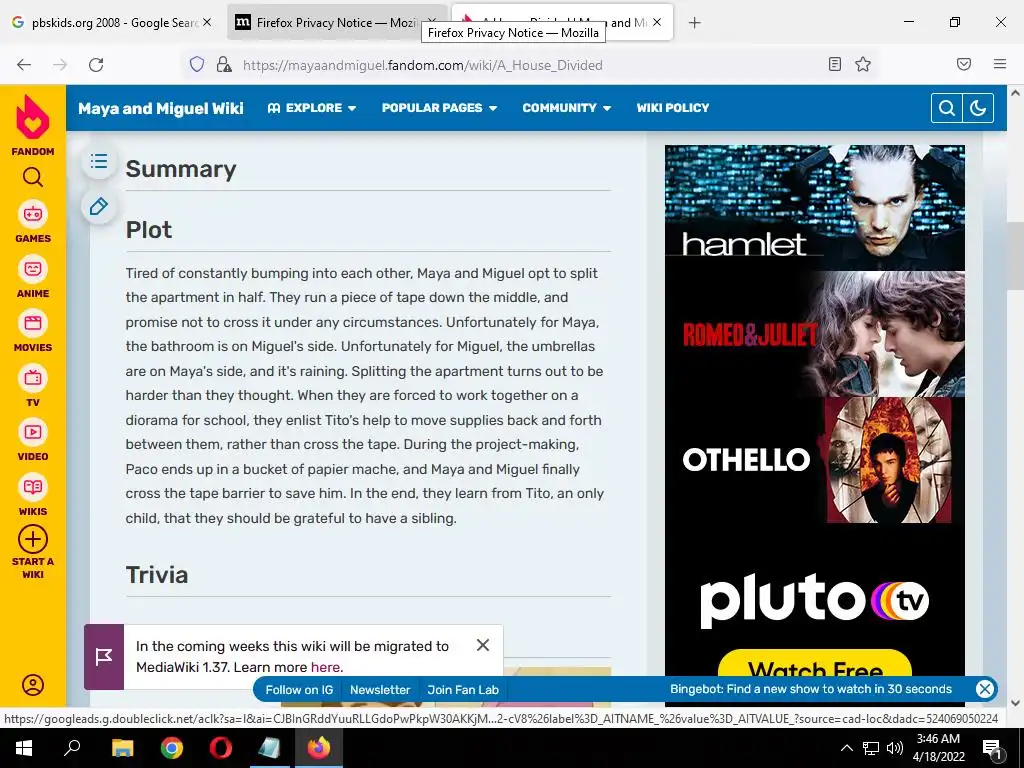Click the Pluto TV logo in ad
Viewport: 1024px width, 768px height.
[x=814, y=600]
